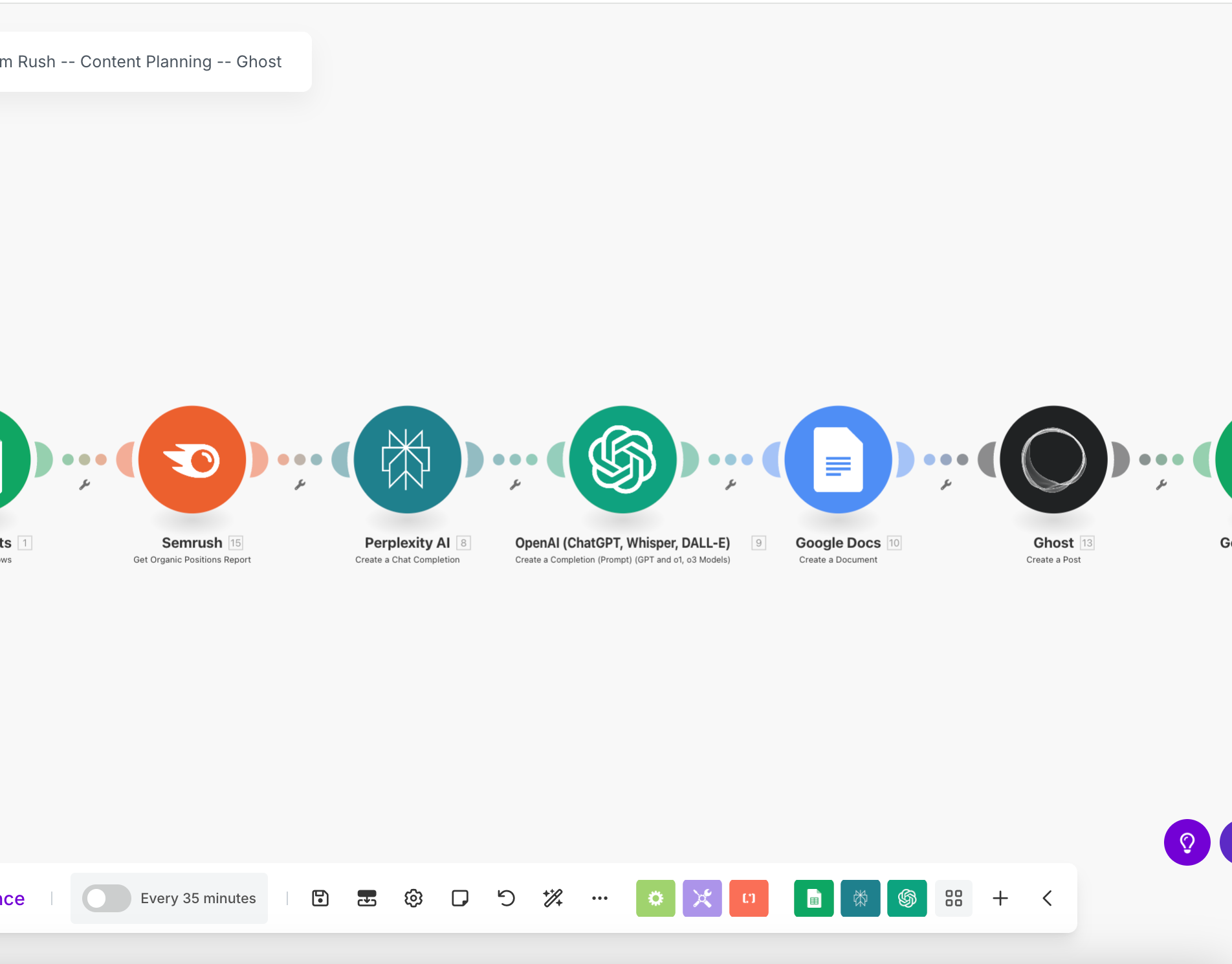Open the notes icon in toolbar
1232x964 pixels.
[x=460, y=898]
